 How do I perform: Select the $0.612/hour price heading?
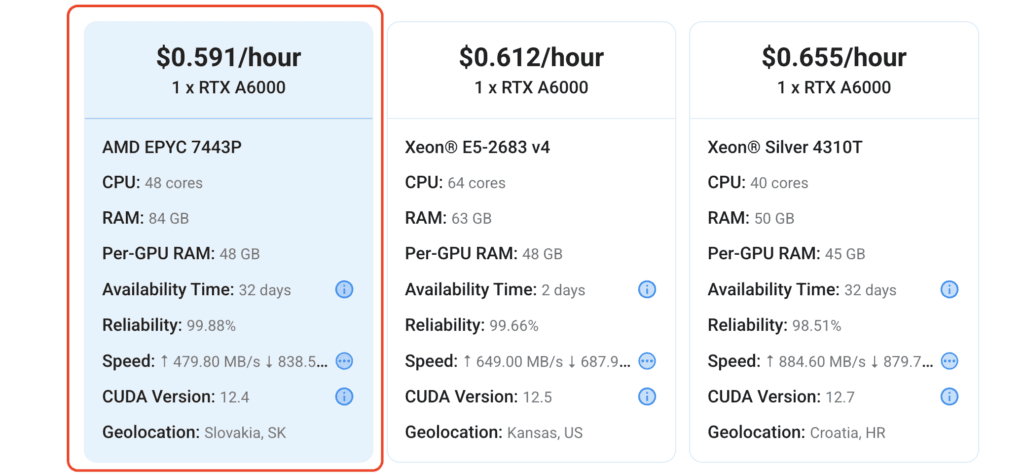531,57
